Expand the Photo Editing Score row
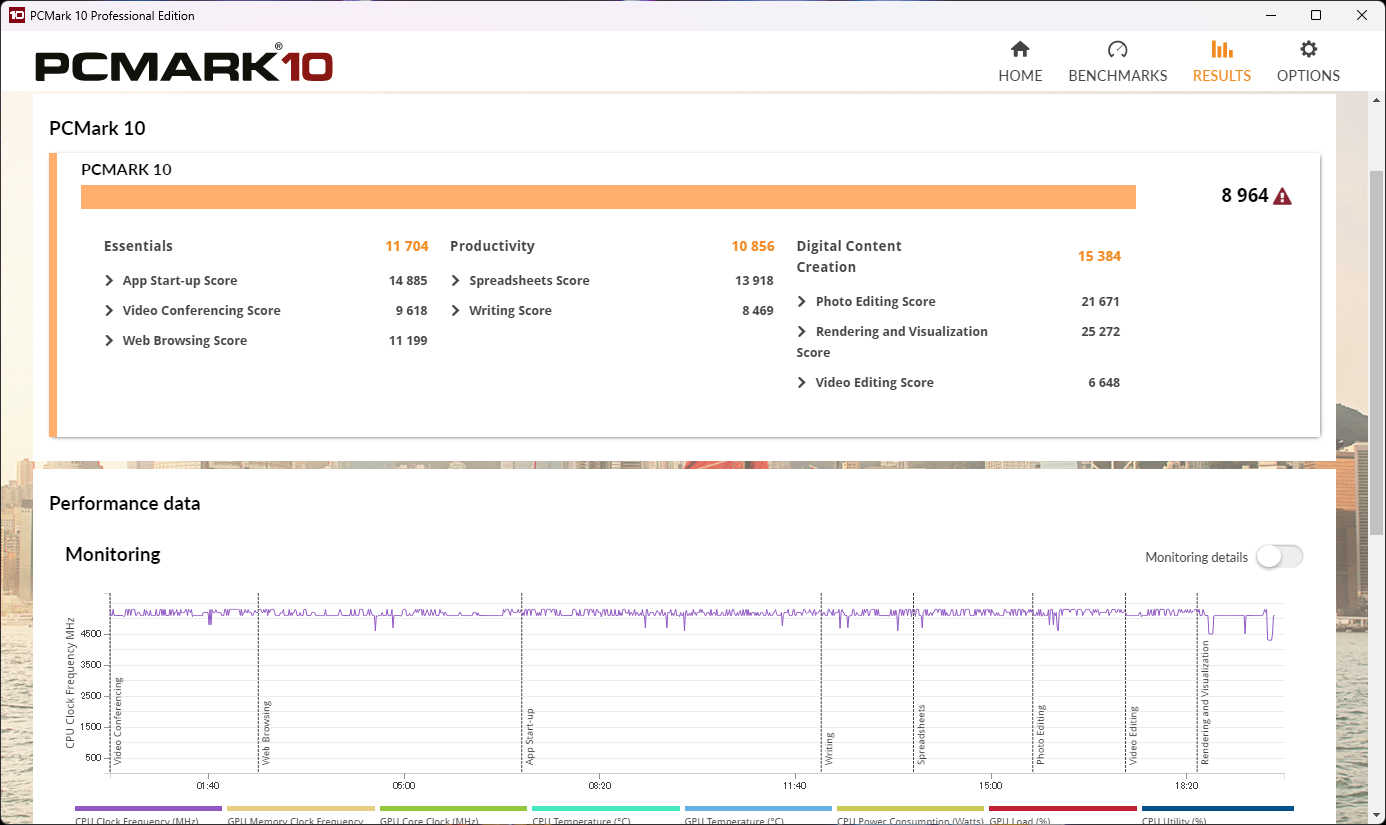The width and height of the screenshot is (1386, 825). click(x=802, y=302)
